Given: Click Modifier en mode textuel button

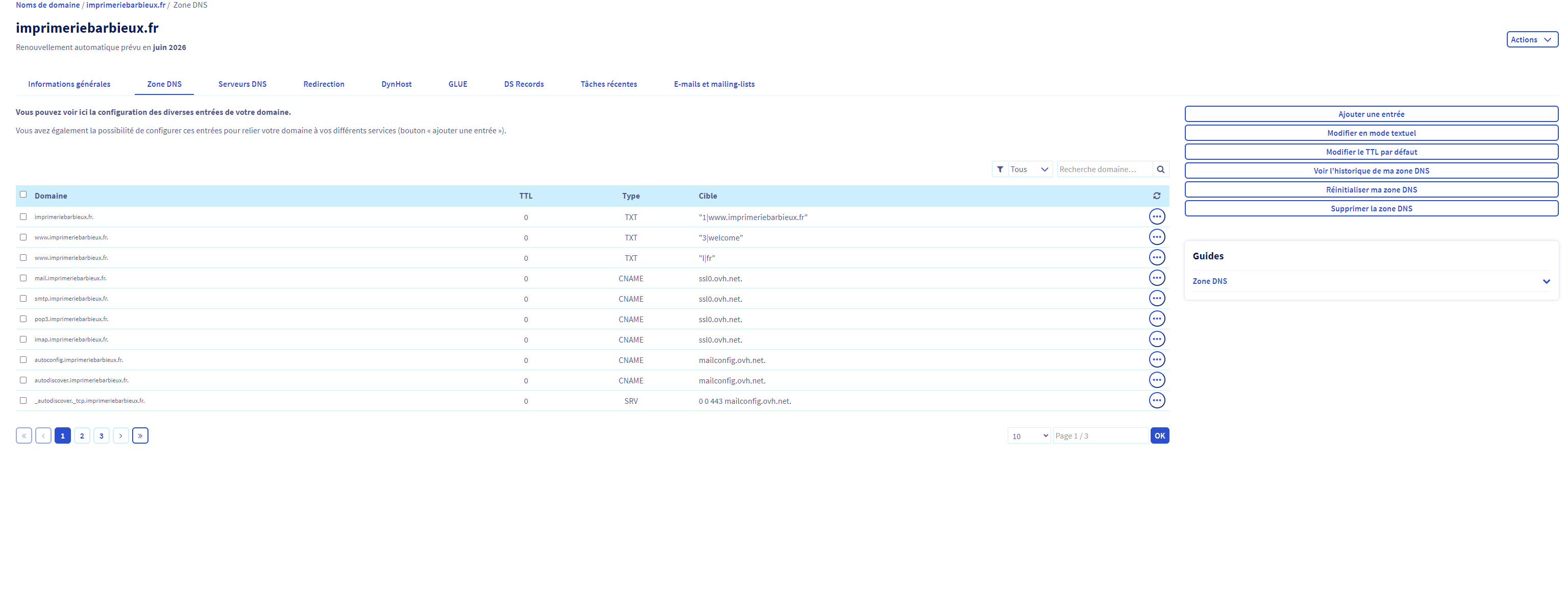Looking at the screenshot, I should pos(1371,133).
